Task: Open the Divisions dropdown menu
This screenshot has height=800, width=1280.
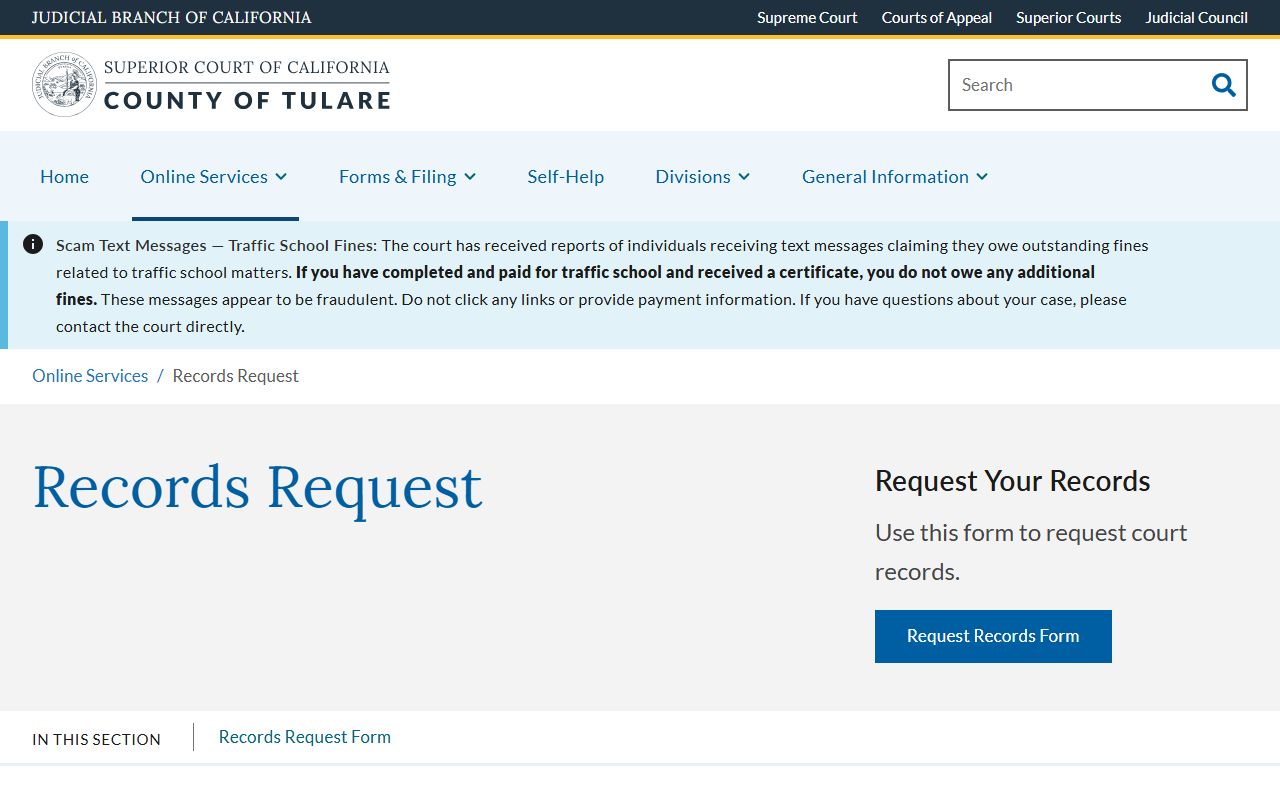Action: point(702,176)
